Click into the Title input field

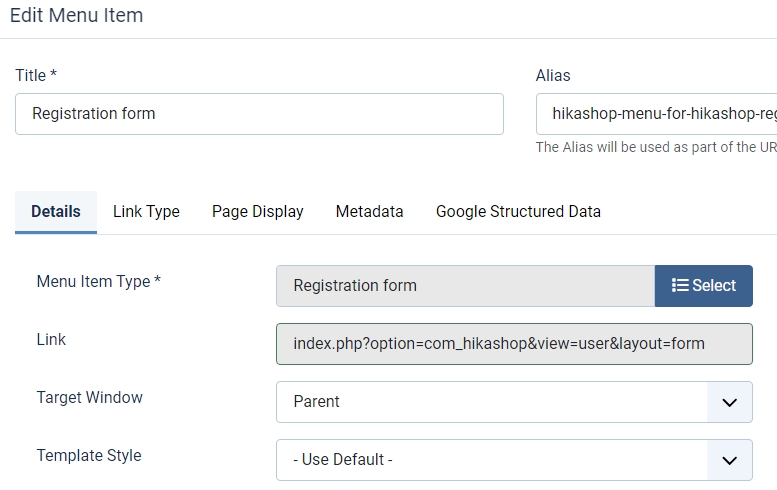click(259, 114)
